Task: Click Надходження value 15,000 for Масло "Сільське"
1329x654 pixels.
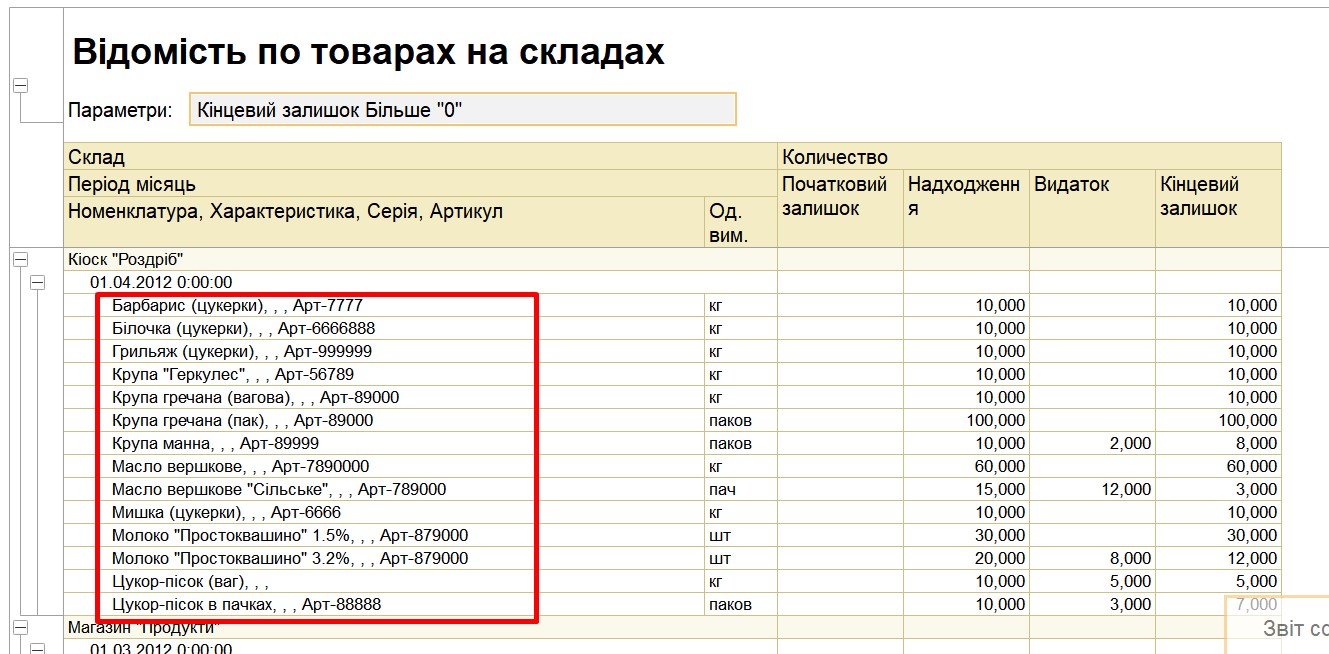Action: [966, 490]
